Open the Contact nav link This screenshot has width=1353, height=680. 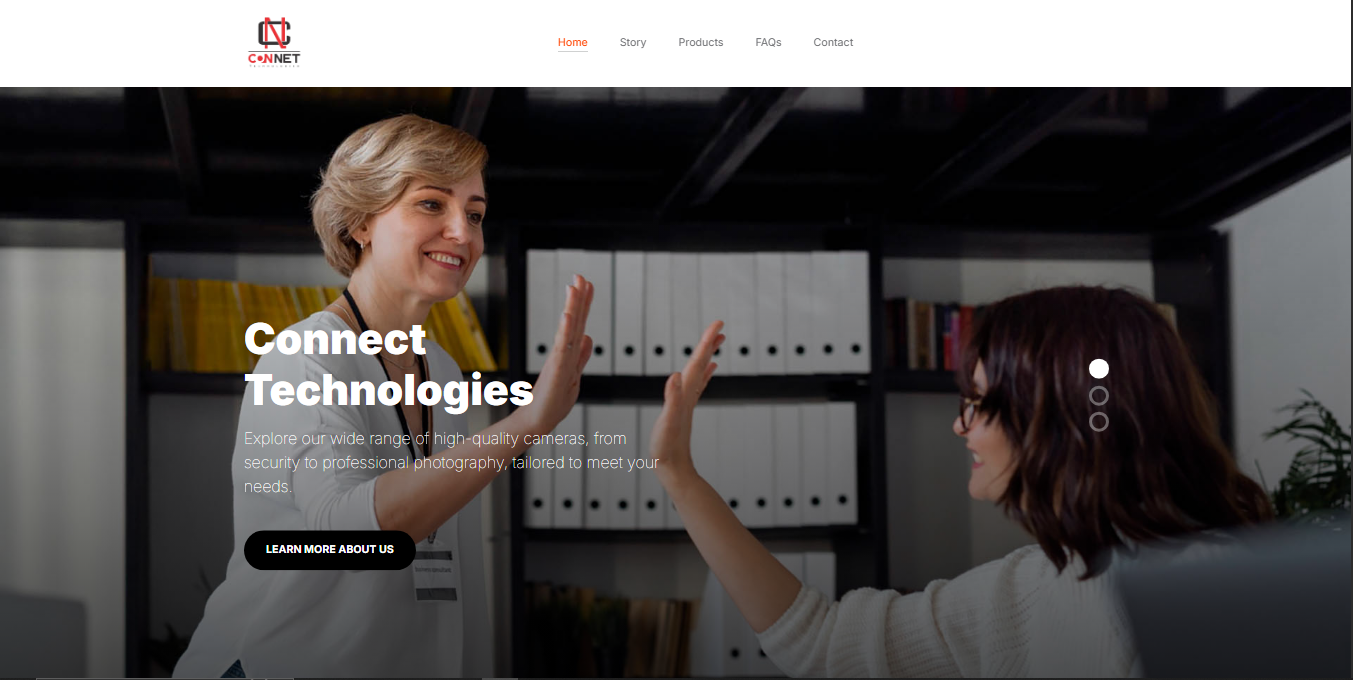(x=833, y=42)
